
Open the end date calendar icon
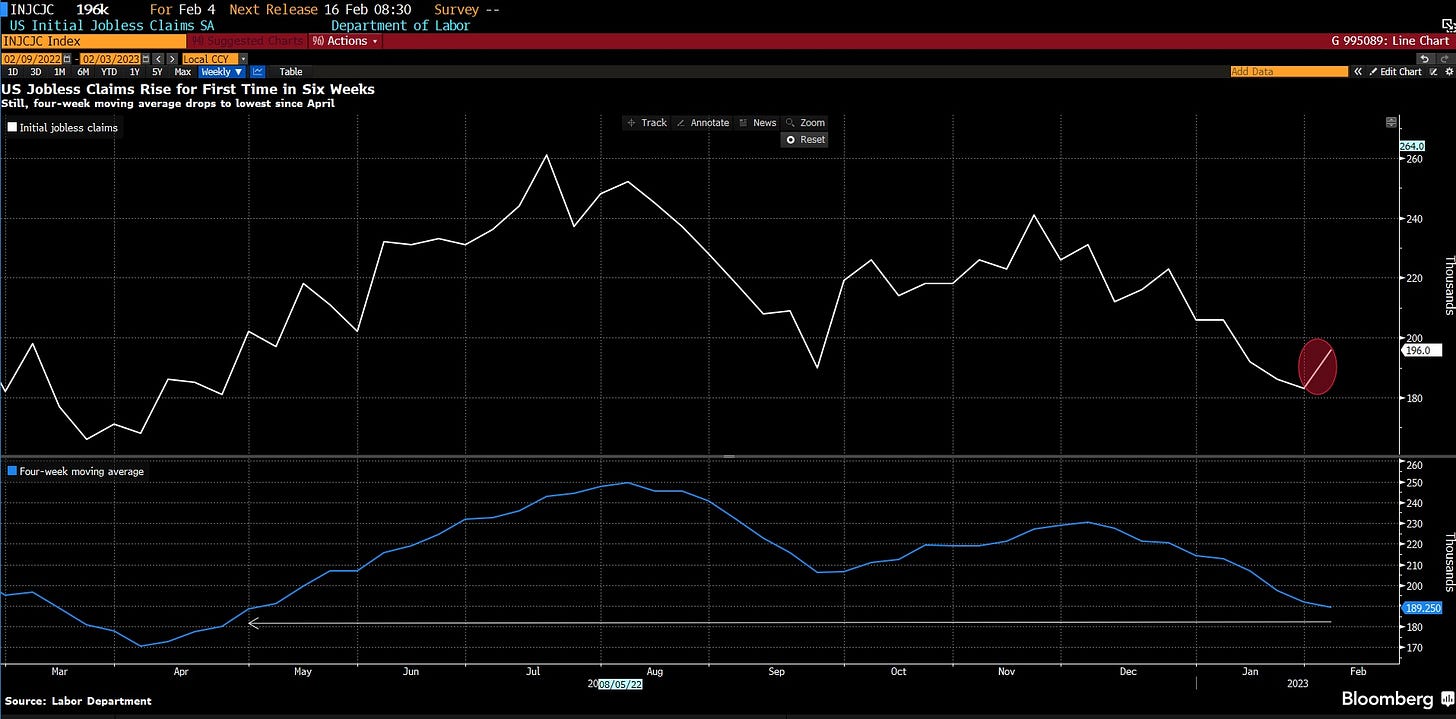pos(146,59)
